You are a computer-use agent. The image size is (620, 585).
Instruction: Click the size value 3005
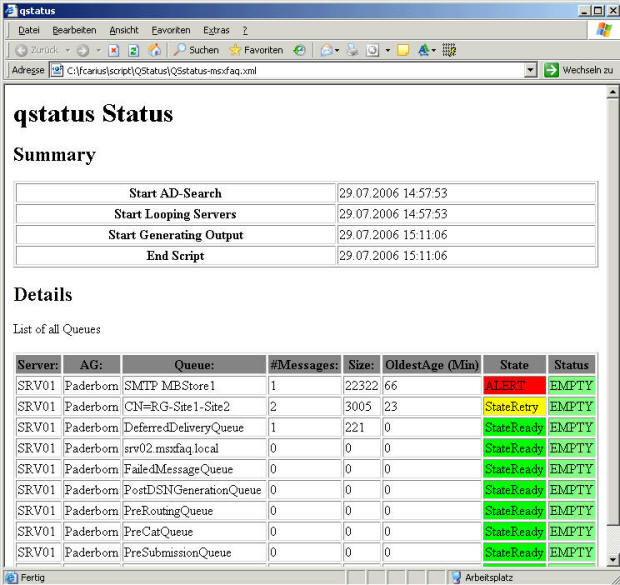click(358, 407)
